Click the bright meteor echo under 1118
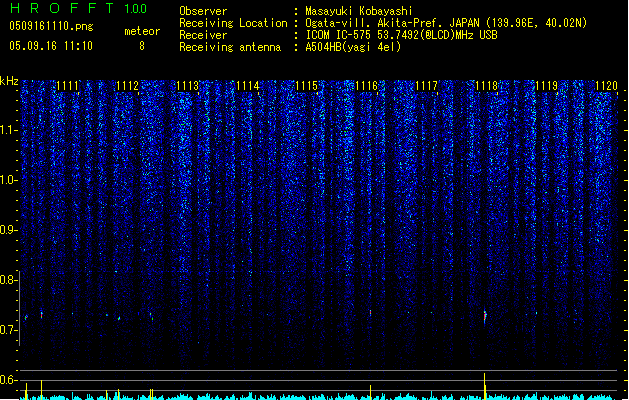 tap(485, 317)
